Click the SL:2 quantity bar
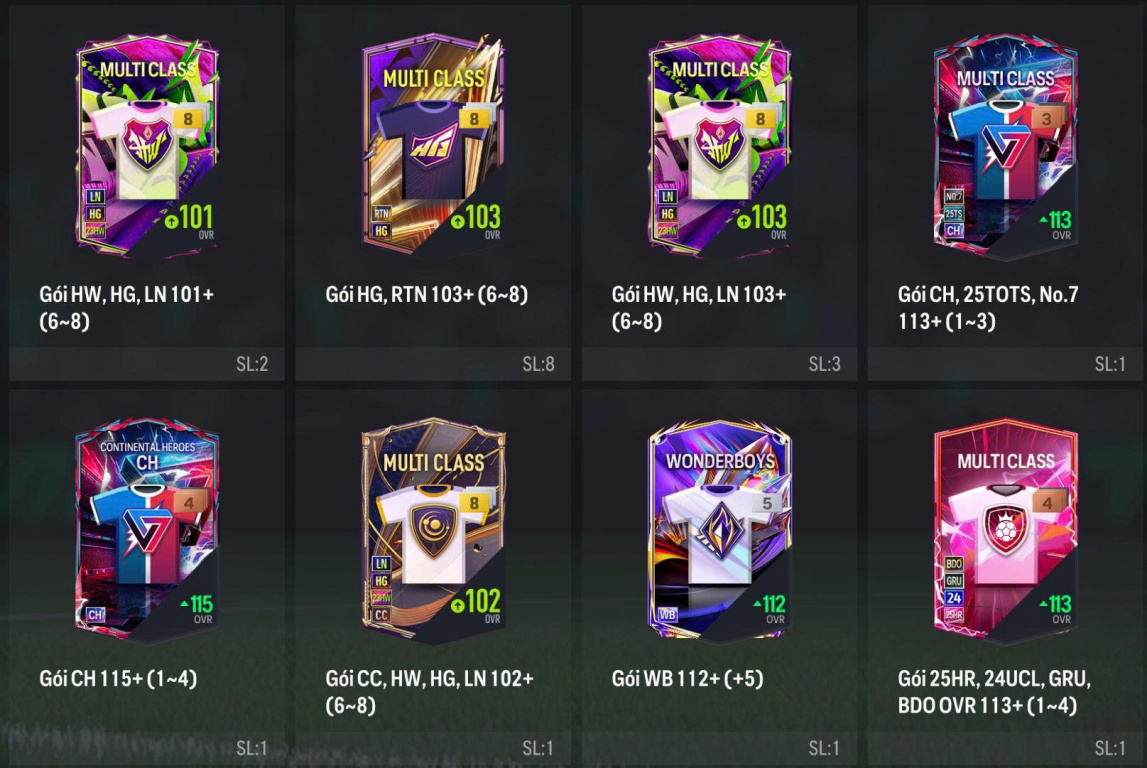The width and height of the screenshot is (1147, 768). click(147, 364)
